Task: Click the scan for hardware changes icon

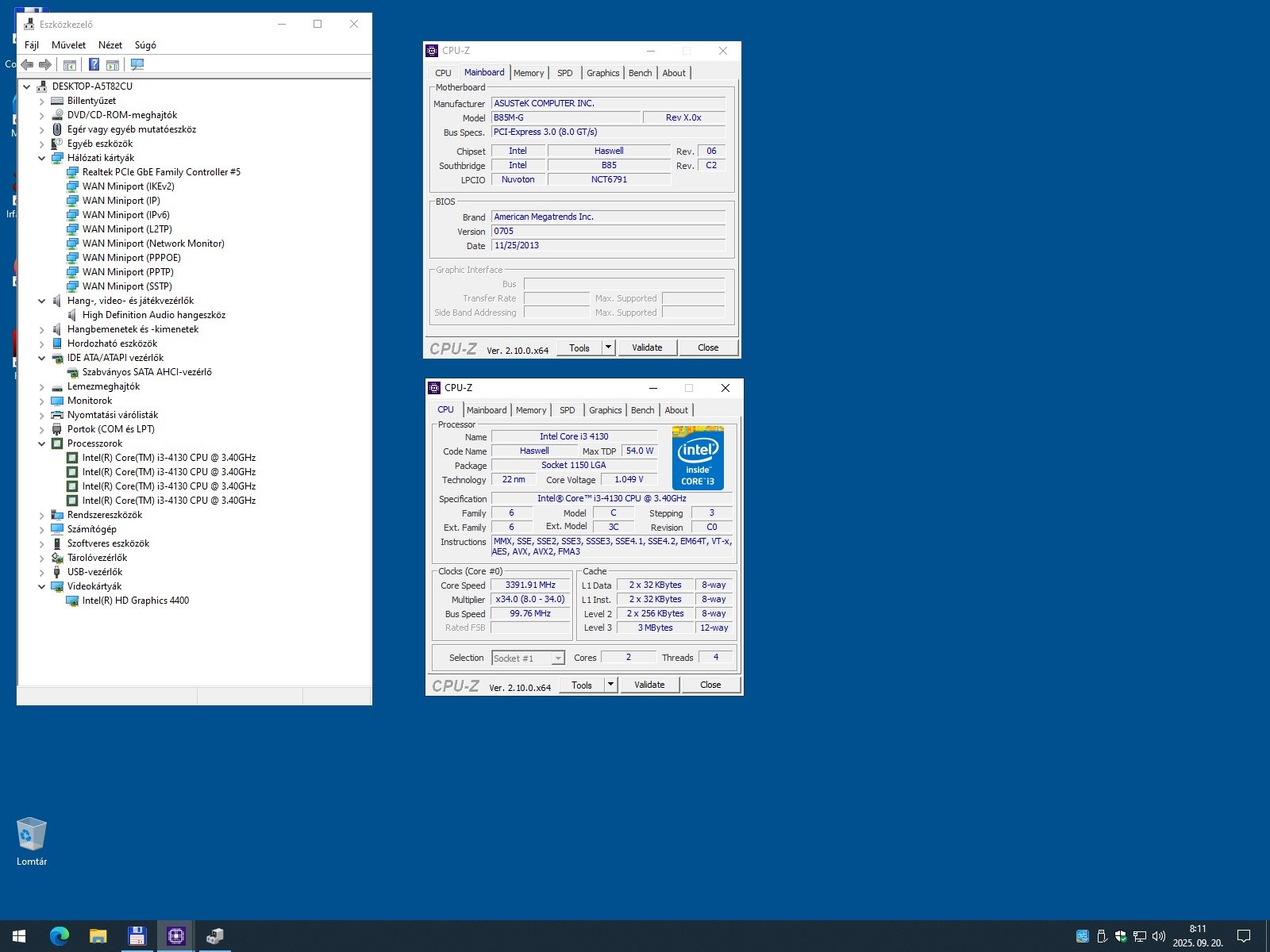Action: [137, 64]
